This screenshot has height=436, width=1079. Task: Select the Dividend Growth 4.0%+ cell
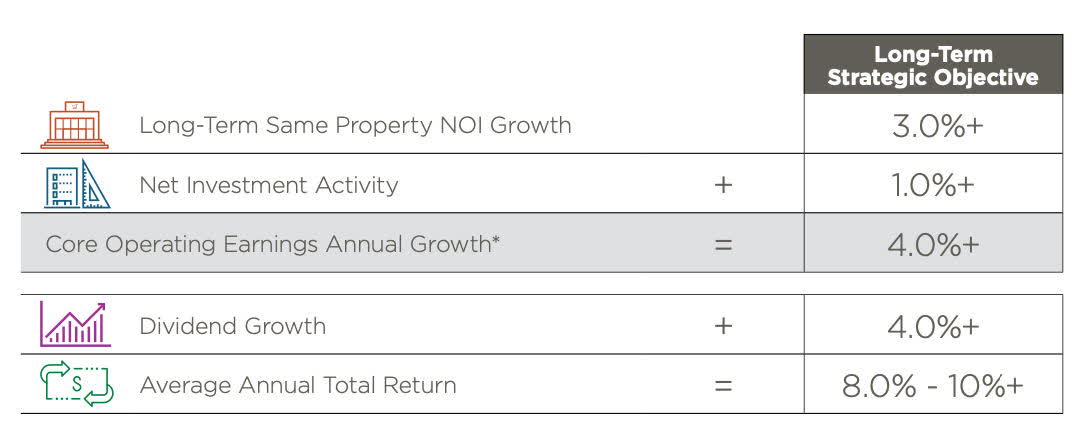tap(933, 325)
